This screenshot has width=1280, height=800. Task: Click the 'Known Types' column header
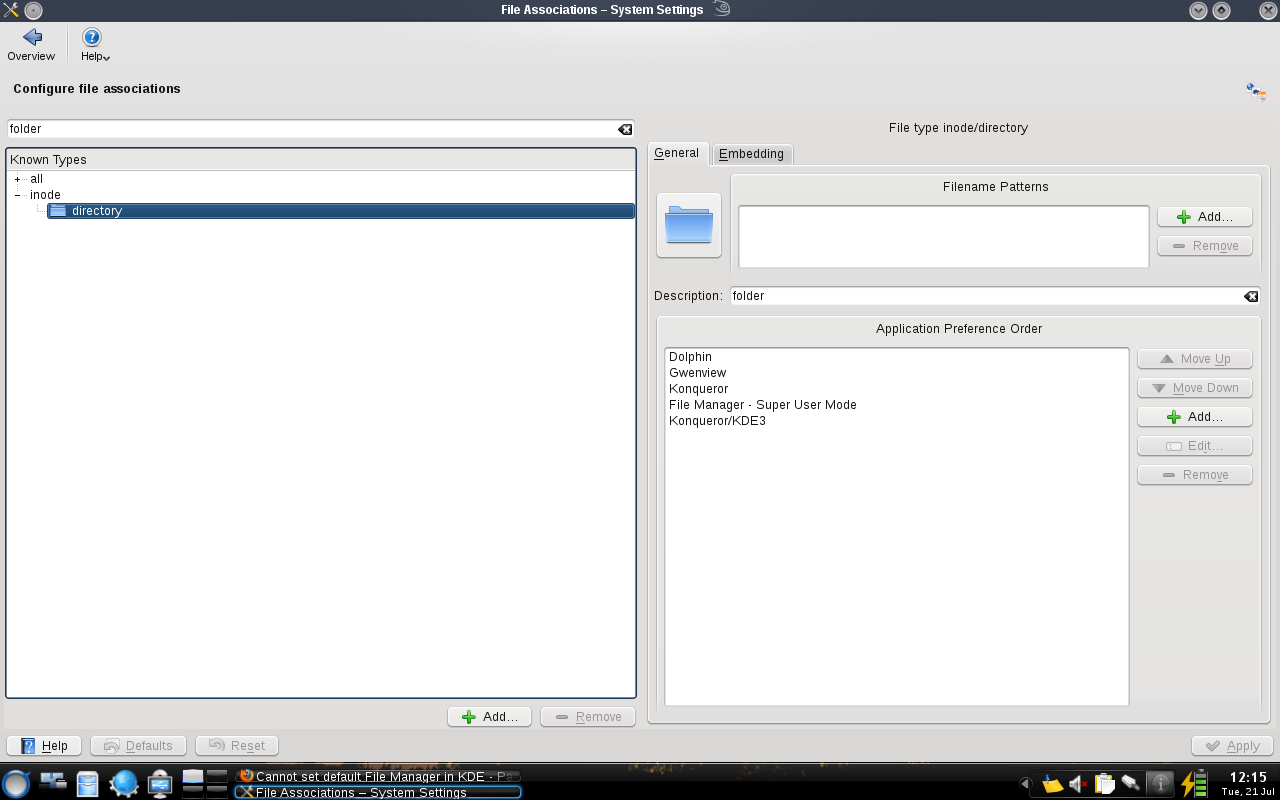[321, 160]
